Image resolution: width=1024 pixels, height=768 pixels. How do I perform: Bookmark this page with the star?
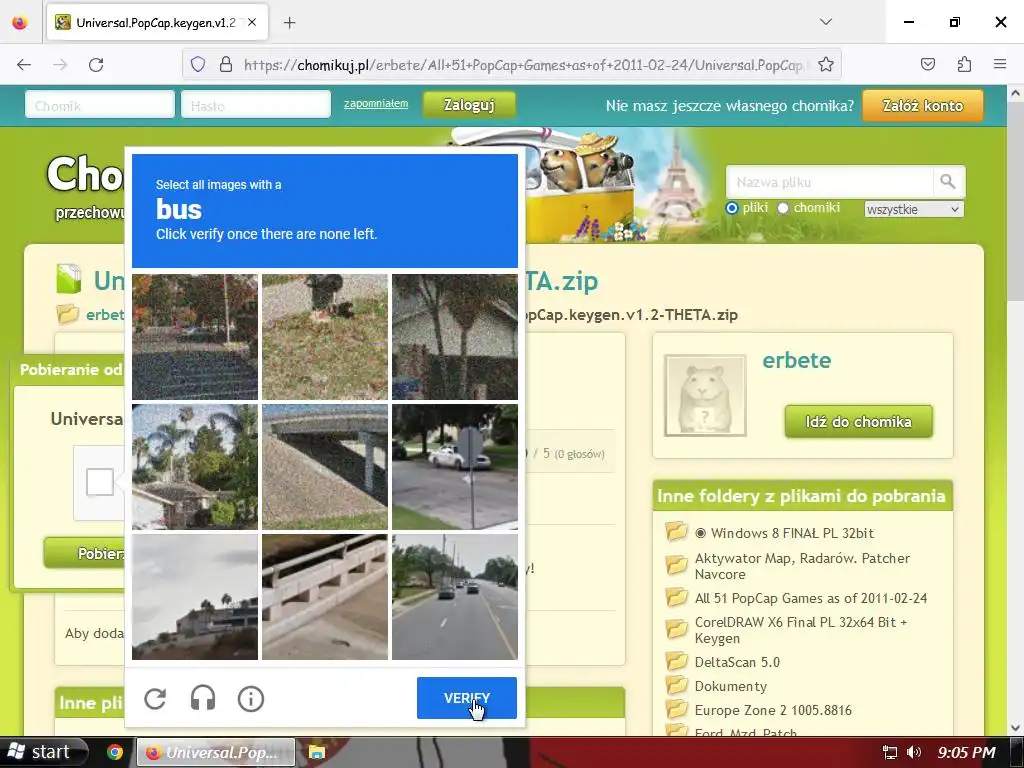tap(825, 65)
